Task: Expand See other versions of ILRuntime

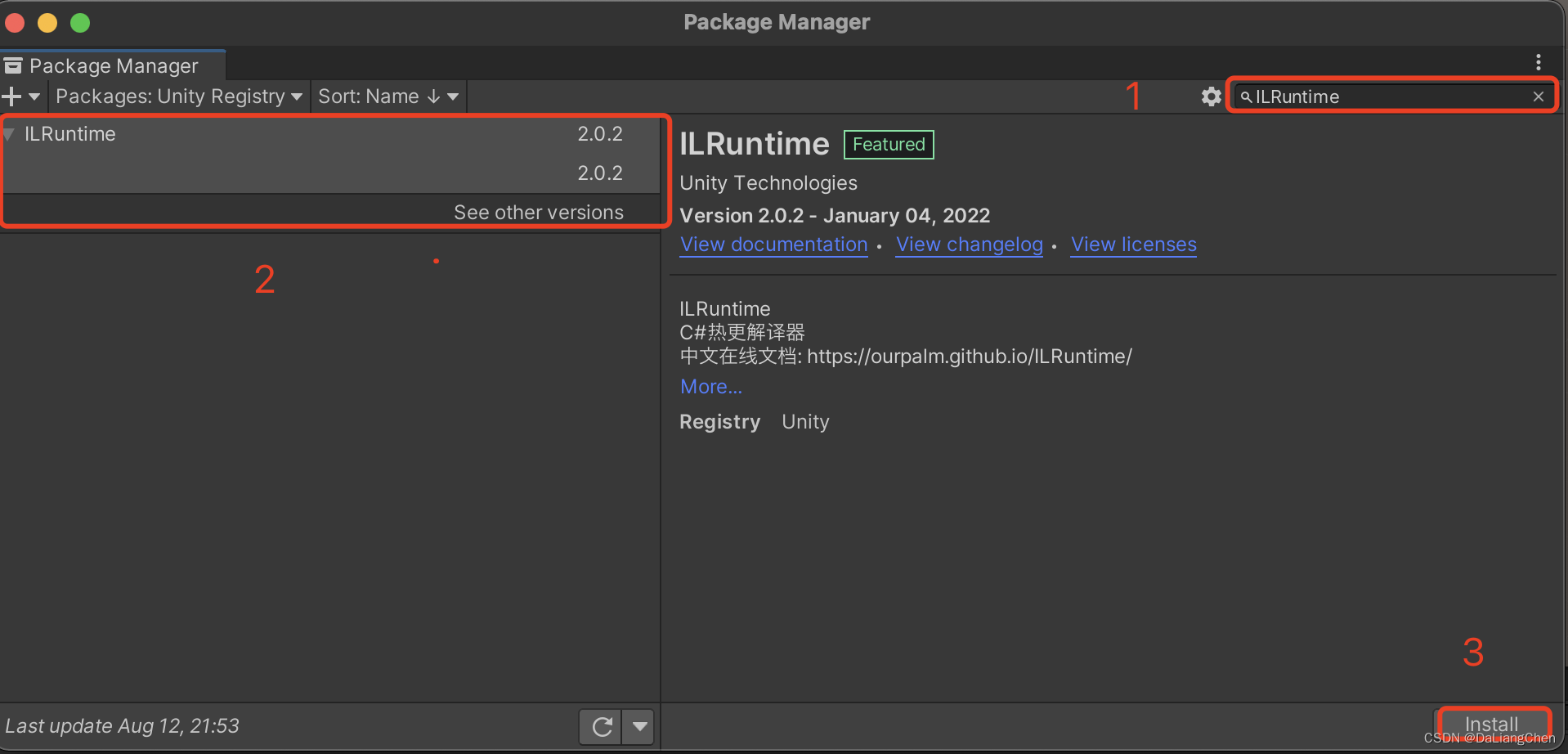Action: tap(539, 212)
